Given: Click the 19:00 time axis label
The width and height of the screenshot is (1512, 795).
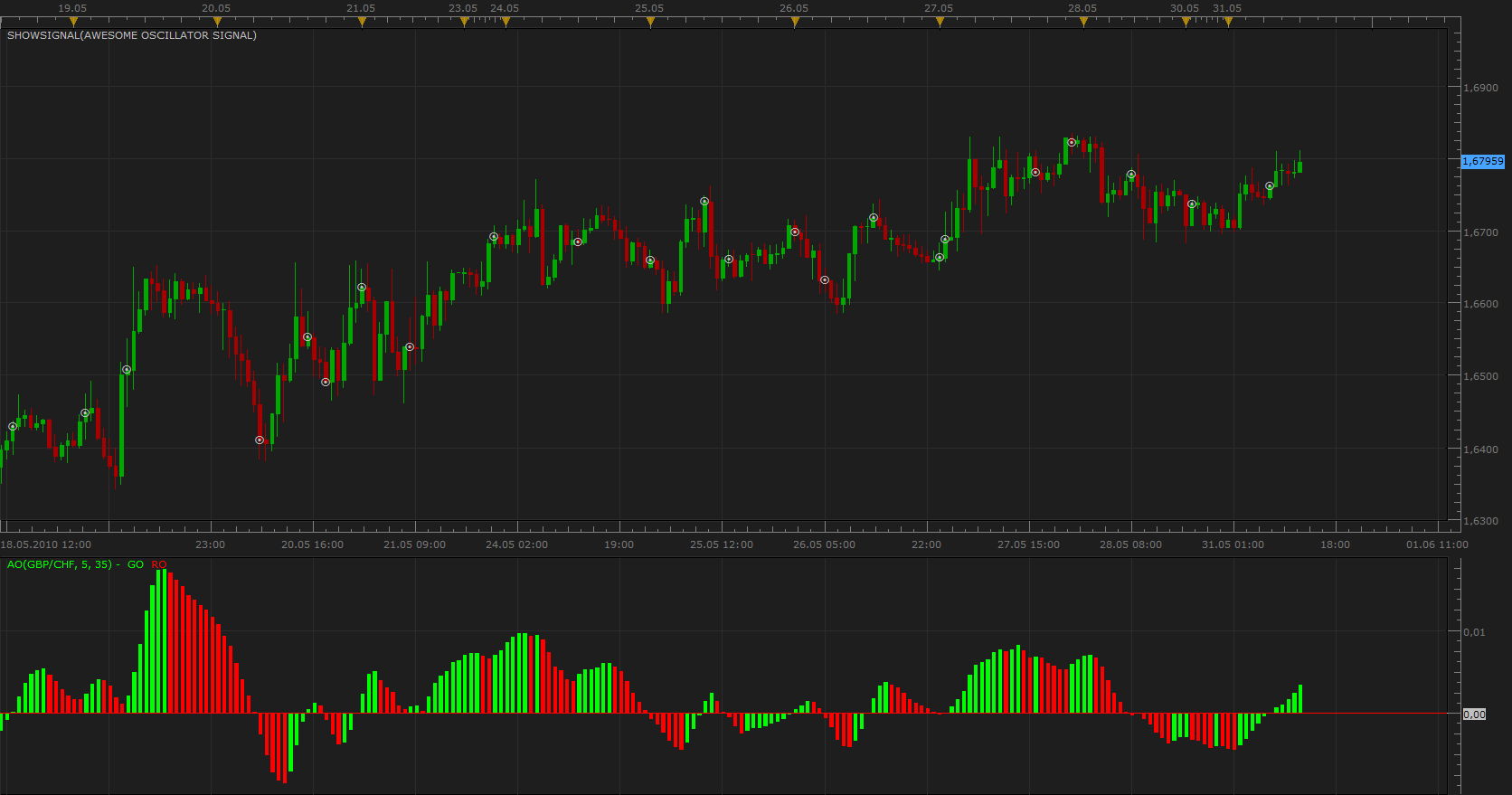Looking at the screenshot, I should (x=619, y=544).
